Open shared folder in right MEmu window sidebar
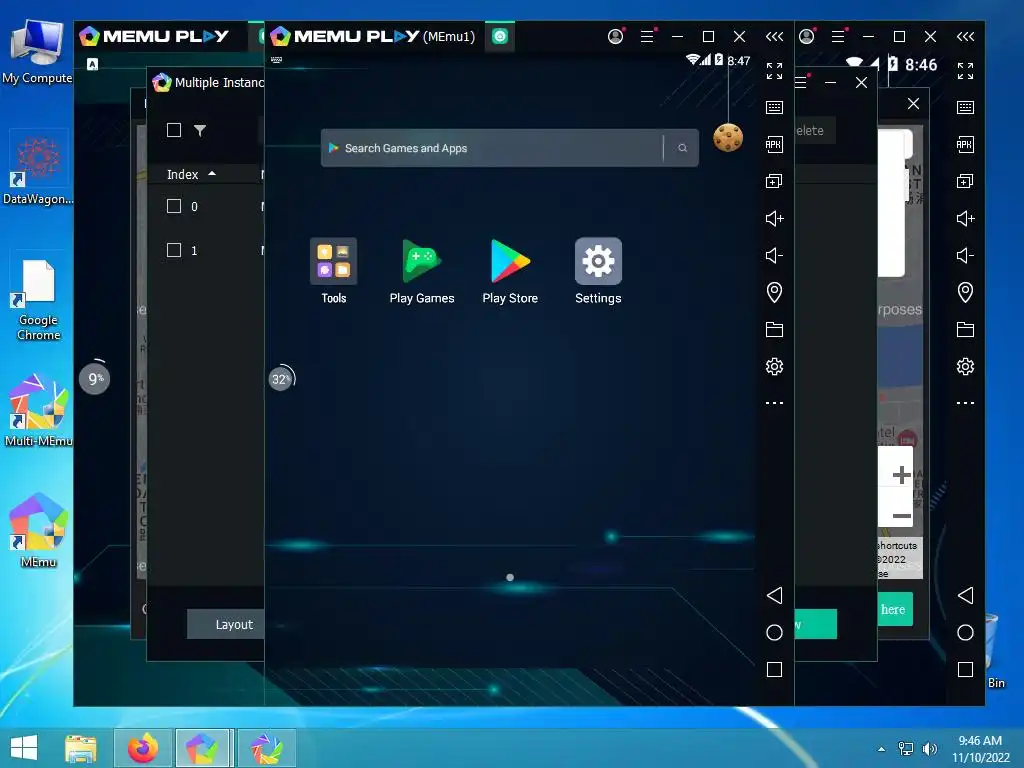This screenshot has width=1024, height=768. click(965, 329)
